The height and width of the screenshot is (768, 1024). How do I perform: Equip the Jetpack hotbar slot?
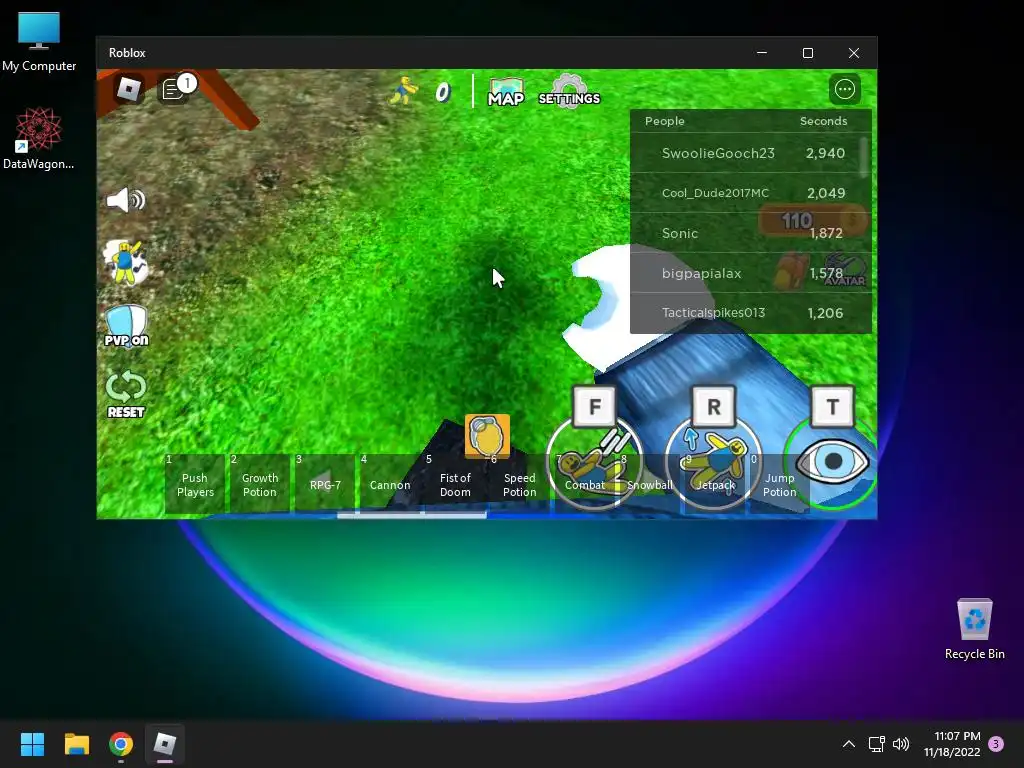click(x=715, y=484)
